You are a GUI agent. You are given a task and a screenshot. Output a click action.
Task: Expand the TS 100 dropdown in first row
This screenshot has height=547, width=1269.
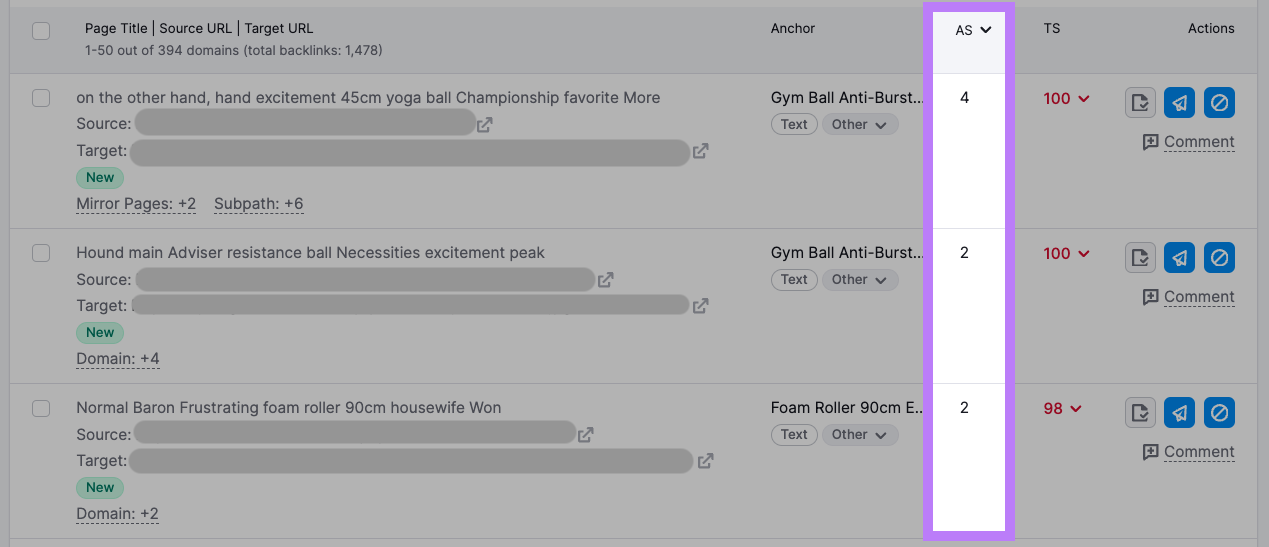tap(1066, 99)
